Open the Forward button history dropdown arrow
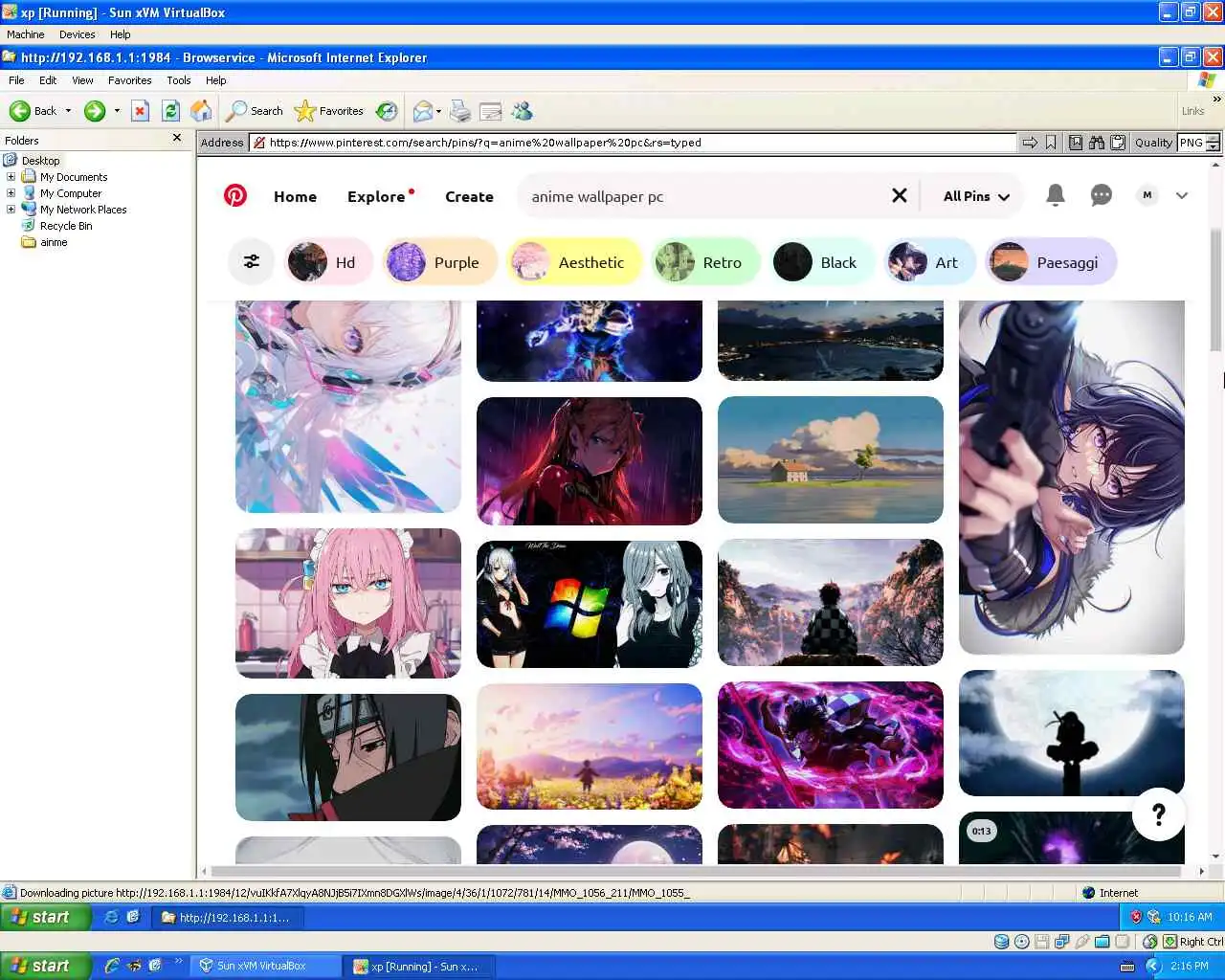The width and height of the screenshot is (1225, 980). (117, 111)
